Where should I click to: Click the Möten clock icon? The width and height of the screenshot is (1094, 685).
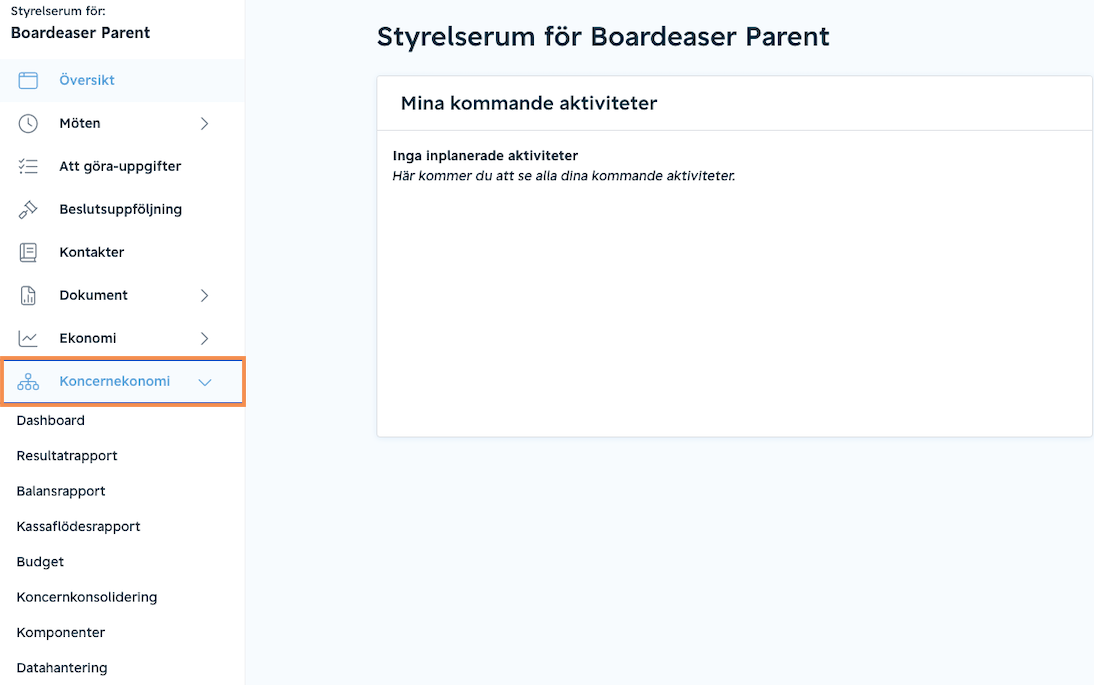pos(28,123)
